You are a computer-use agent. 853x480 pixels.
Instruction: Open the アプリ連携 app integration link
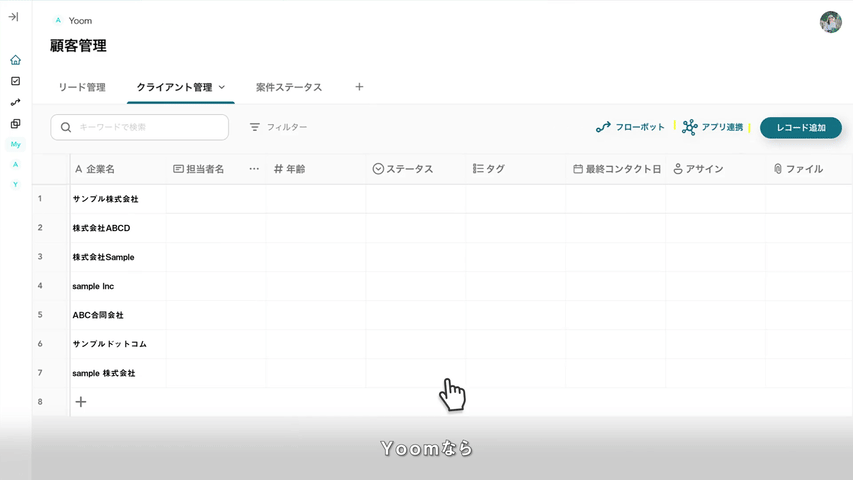pos(713,128)
